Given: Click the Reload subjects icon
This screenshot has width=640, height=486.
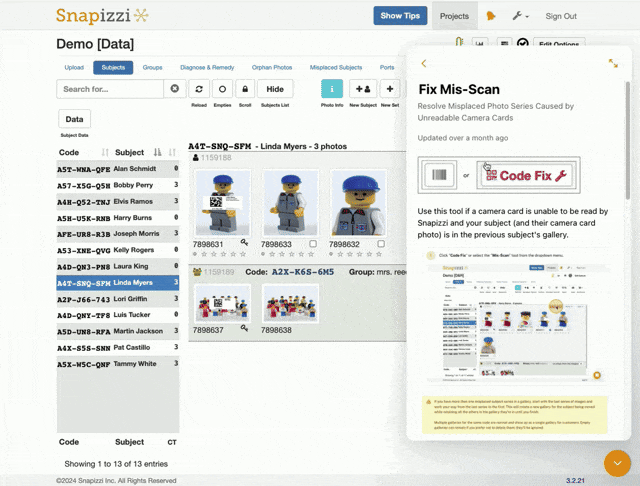Looking at the screenshot, I should 199,89.
